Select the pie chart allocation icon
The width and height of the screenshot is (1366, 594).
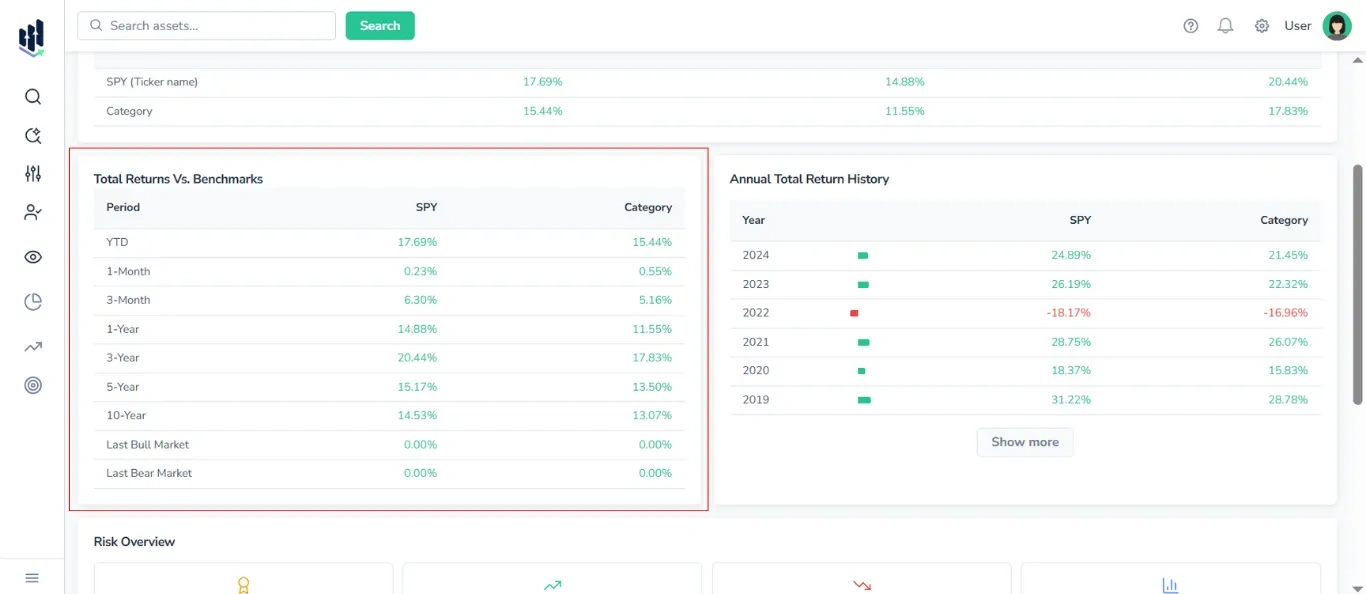coord(32,301)
